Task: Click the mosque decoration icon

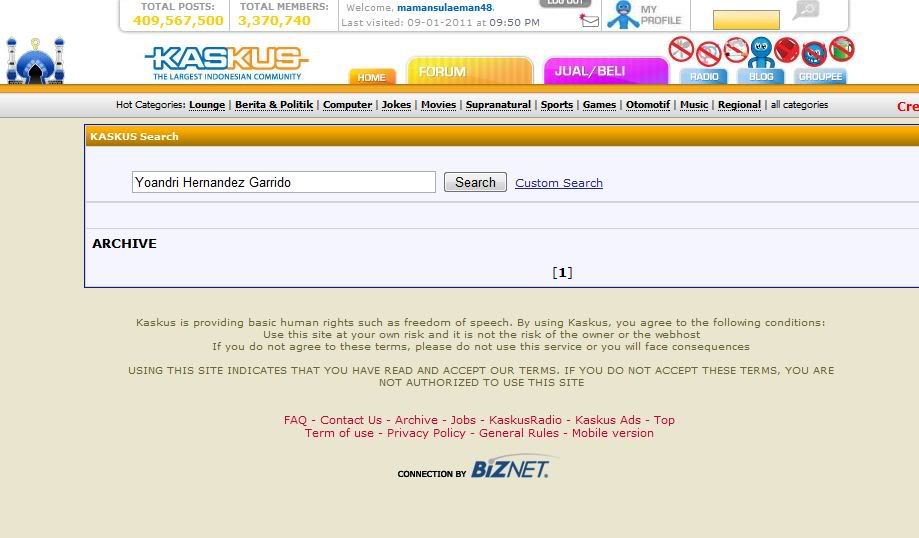Action: (x=35, y=60)
